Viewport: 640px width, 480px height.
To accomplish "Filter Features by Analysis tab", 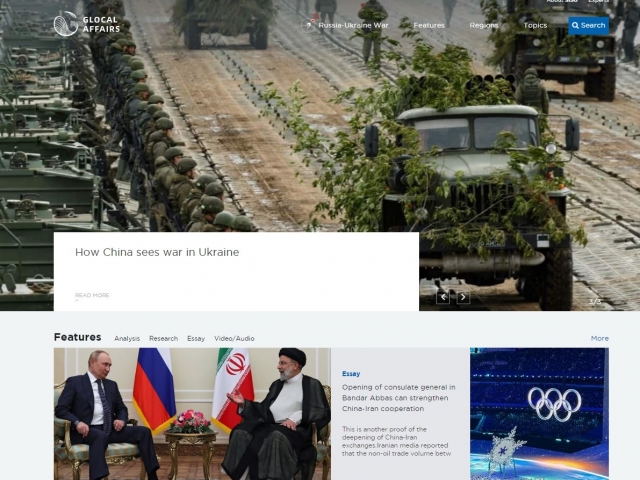I will [x=127, y=338].
